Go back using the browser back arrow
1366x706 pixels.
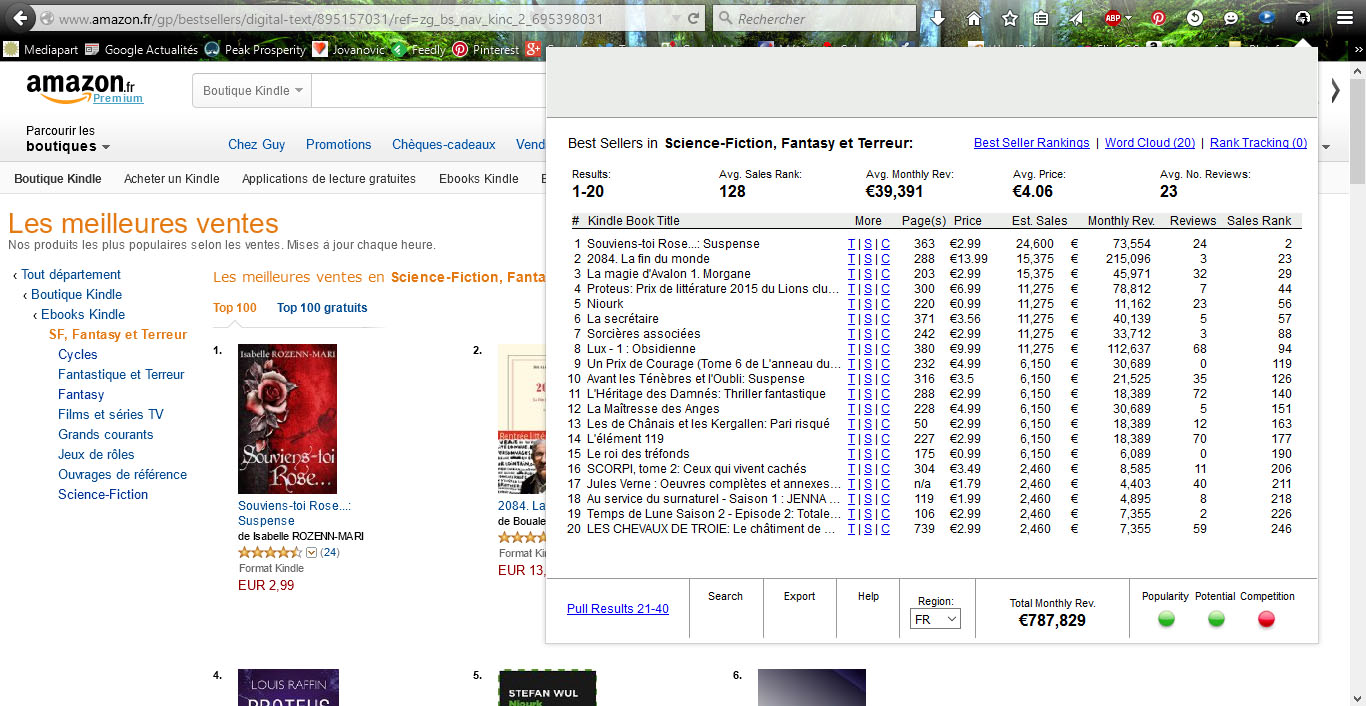20,18
